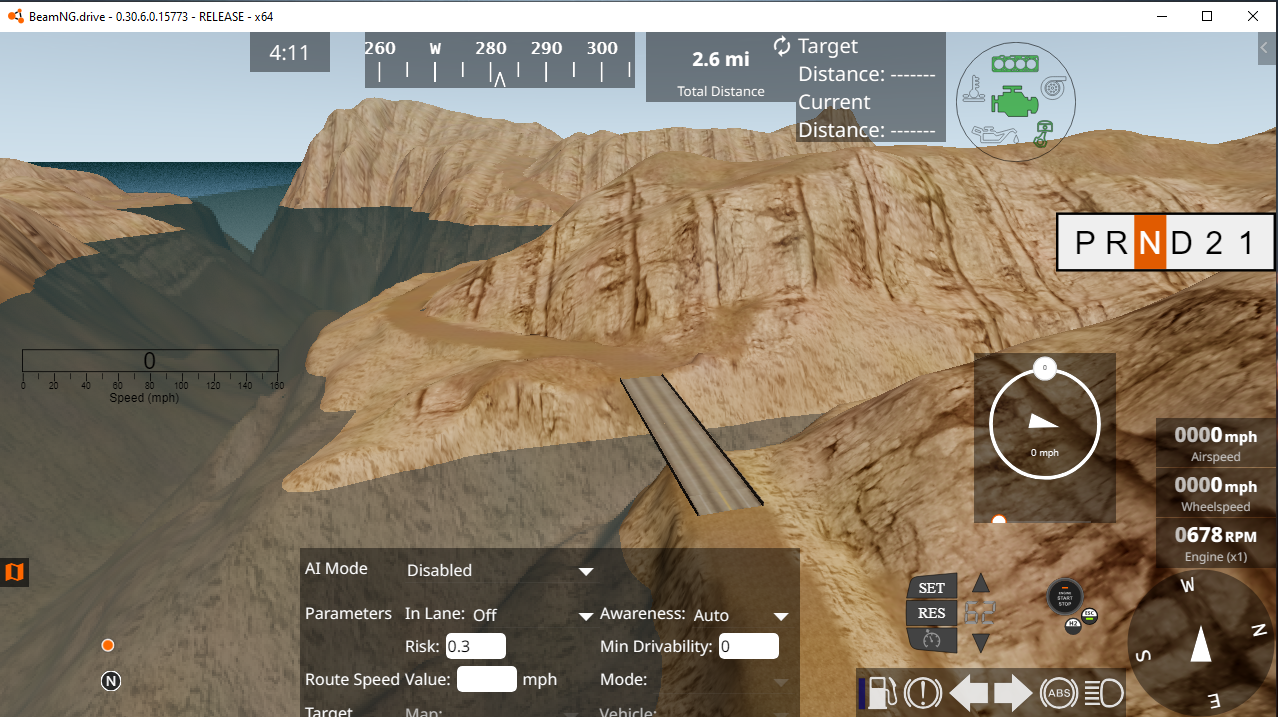
Task: Toggle the H2 mode button
Action: [1073, 624]
